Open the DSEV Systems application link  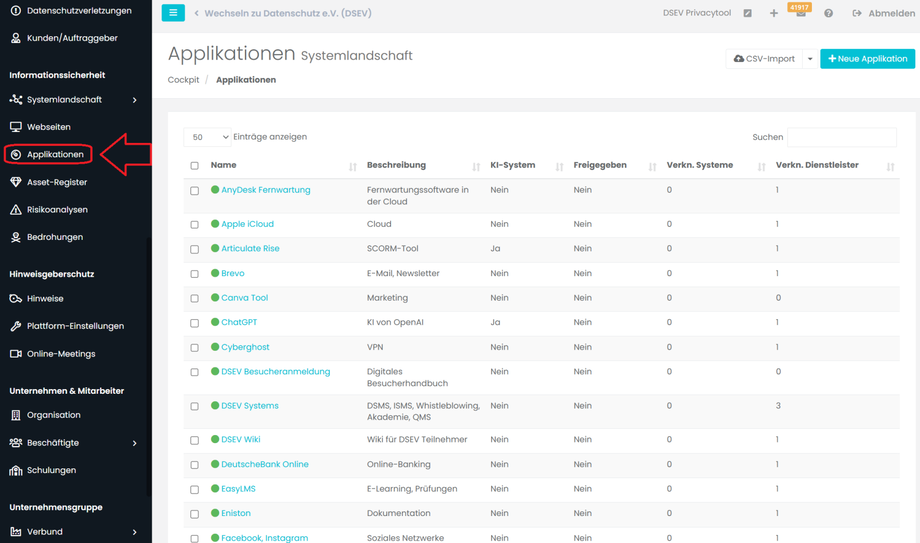click(x=249, y=406)
